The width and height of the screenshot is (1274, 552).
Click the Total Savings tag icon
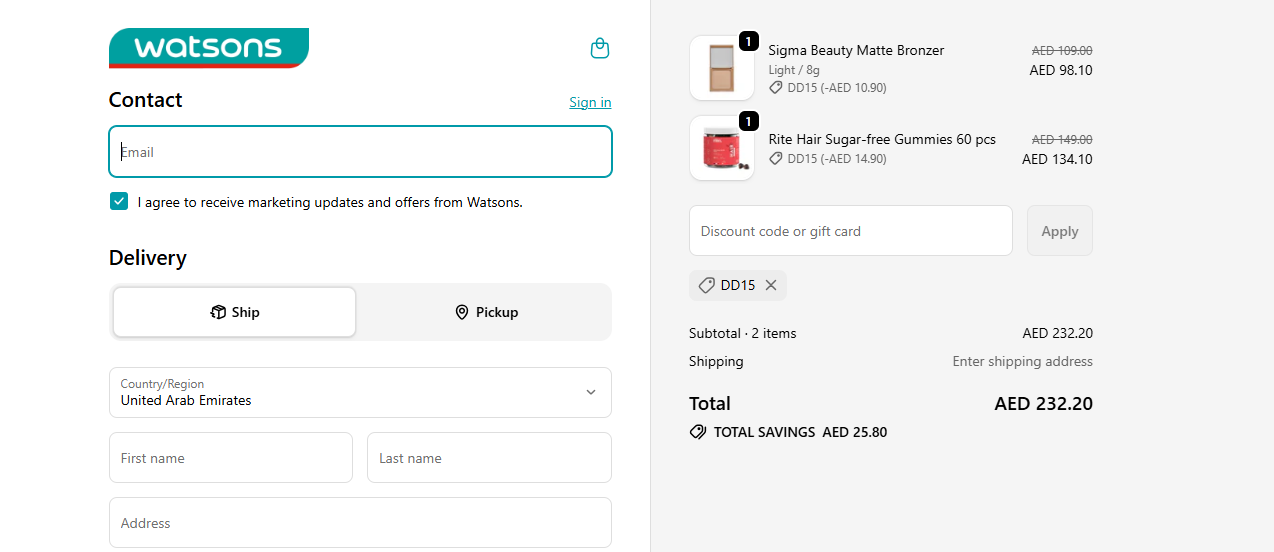click(x=698, y=432)
